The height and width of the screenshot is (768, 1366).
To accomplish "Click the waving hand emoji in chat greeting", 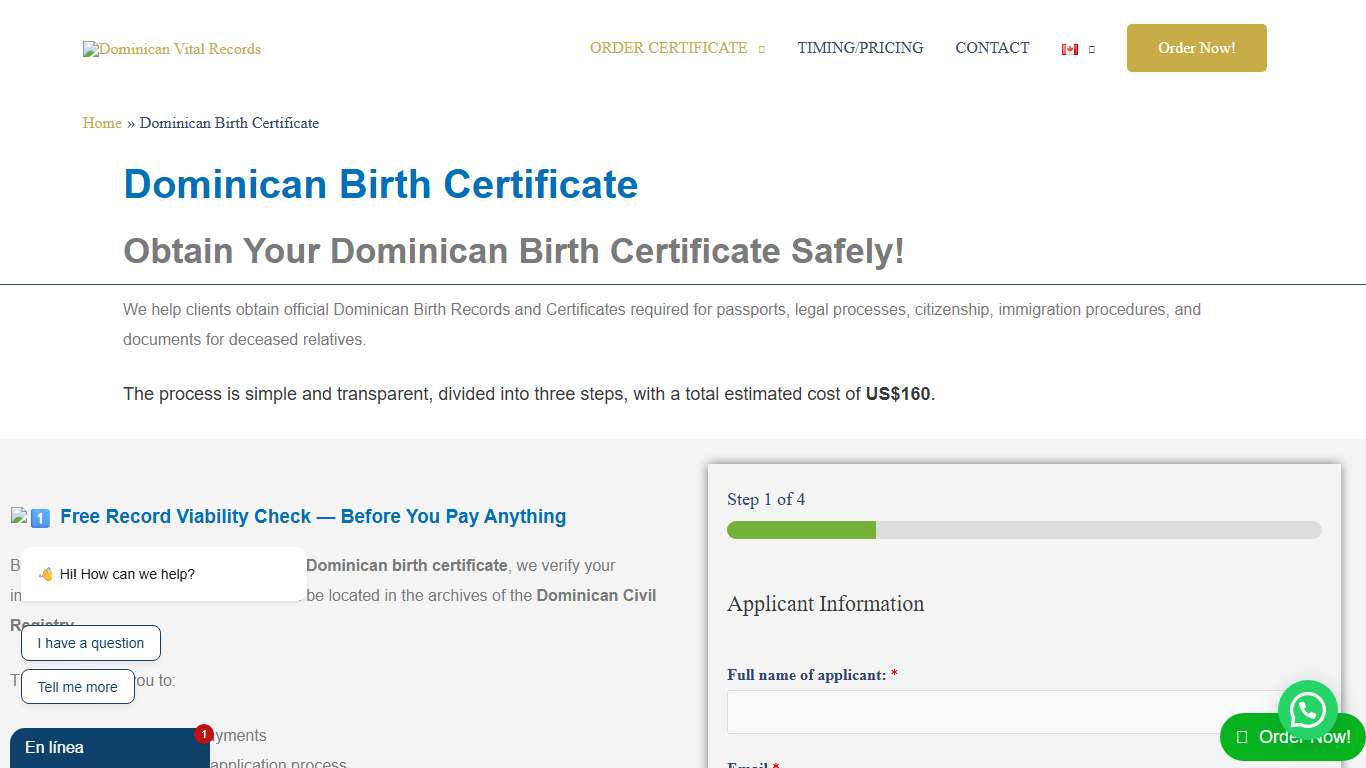I will (x=46, y=574).
